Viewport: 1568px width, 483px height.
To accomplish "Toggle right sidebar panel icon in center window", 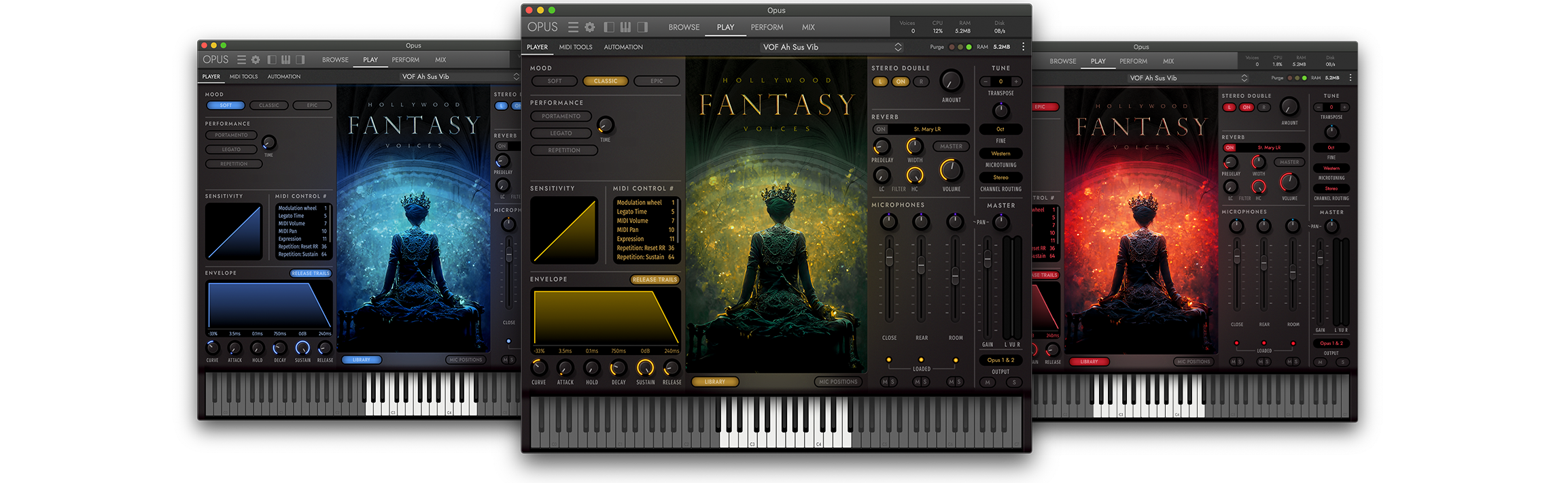I will pyautogui.click(x=642, y=27).
